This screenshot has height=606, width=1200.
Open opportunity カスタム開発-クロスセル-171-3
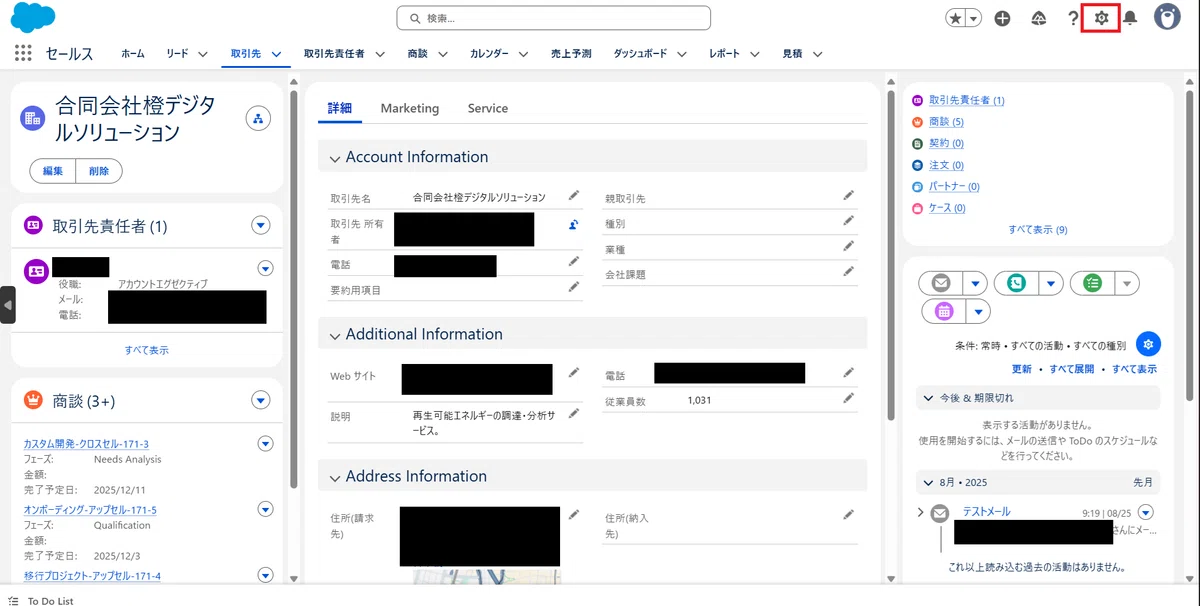coord(86,444)
